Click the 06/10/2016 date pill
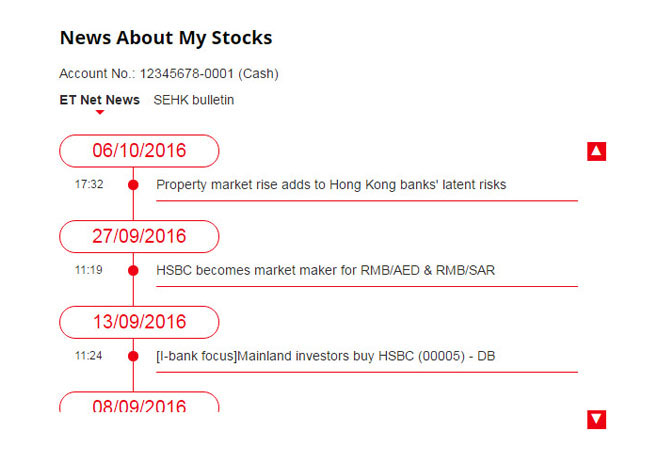The width and height of the screenshot is (650, 462). coord(139,151)
